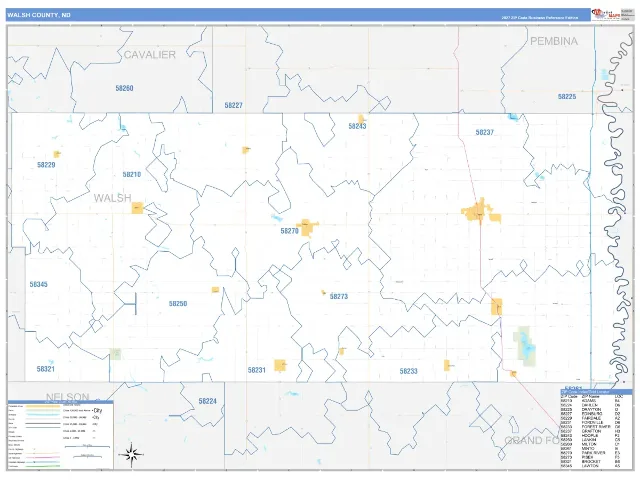Click MINTO row in ZIP index
The width and height of the screenshot is (640, 480).
click(592, 449)
